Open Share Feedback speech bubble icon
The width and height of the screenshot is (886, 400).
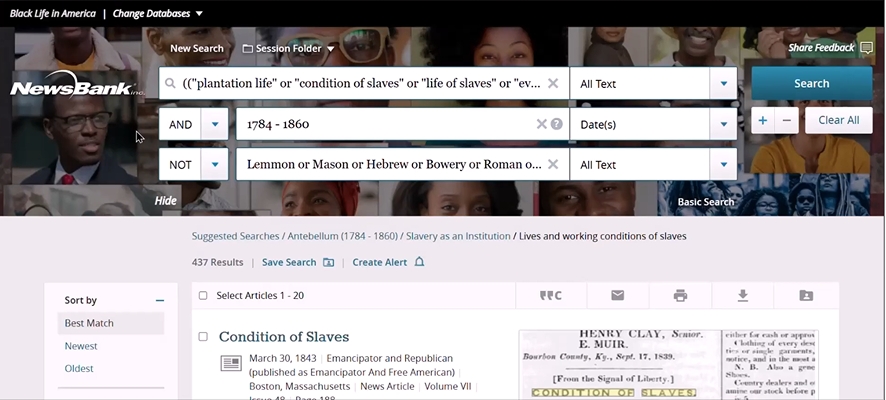pyautogui.click(x=866, y=48)
